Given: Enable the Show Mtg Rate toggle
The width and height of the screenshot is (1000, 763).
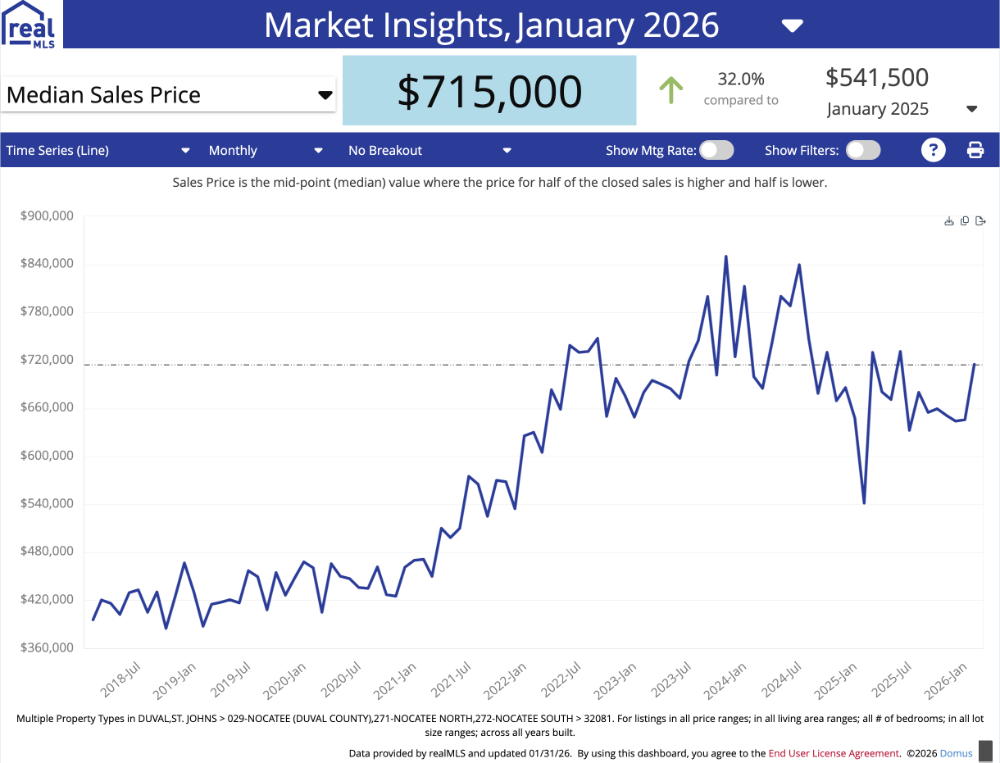Looking at the screenshot, I should pyautogui.click(x=716, y=149).
